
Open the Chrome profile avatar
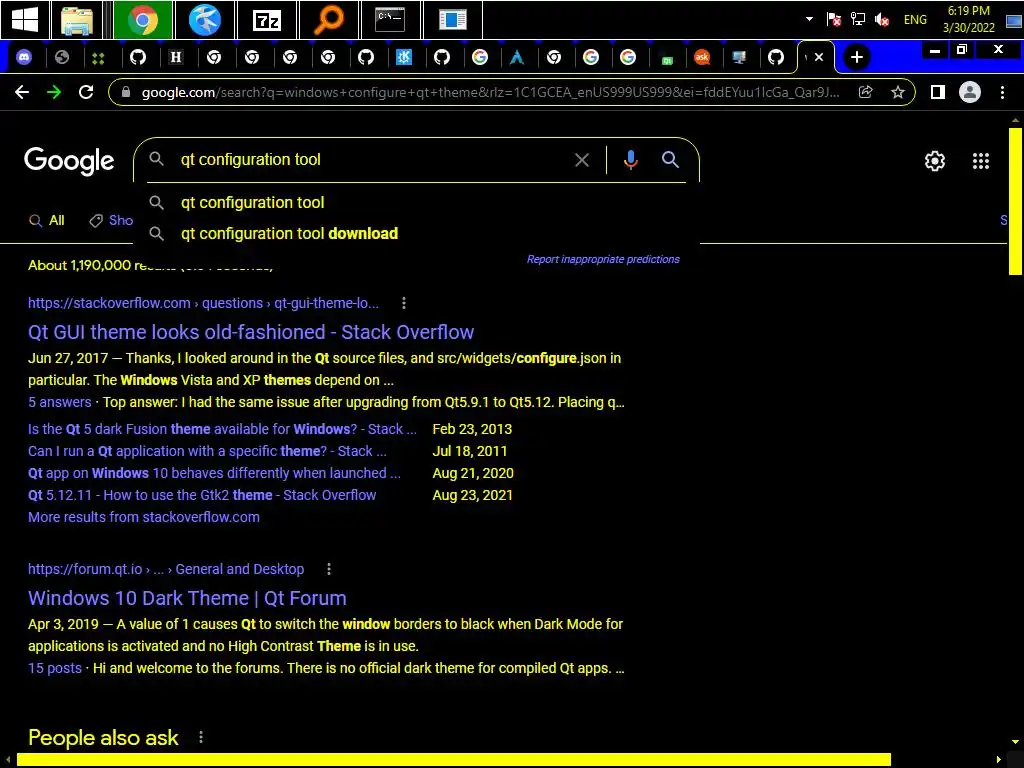coord(970,92)
